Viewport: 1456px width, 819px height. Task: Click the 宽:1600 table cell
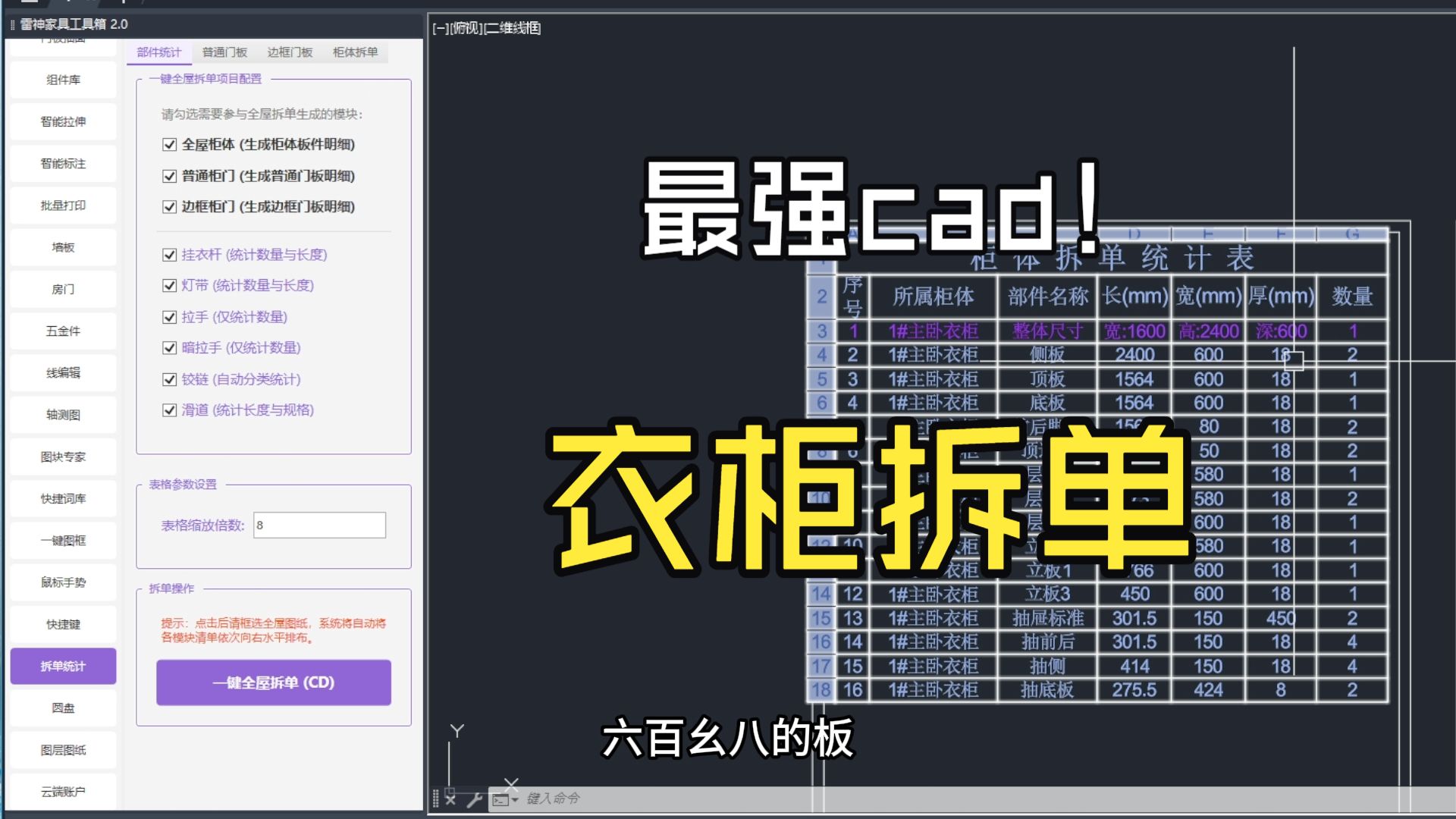[x=1134, y=331]
